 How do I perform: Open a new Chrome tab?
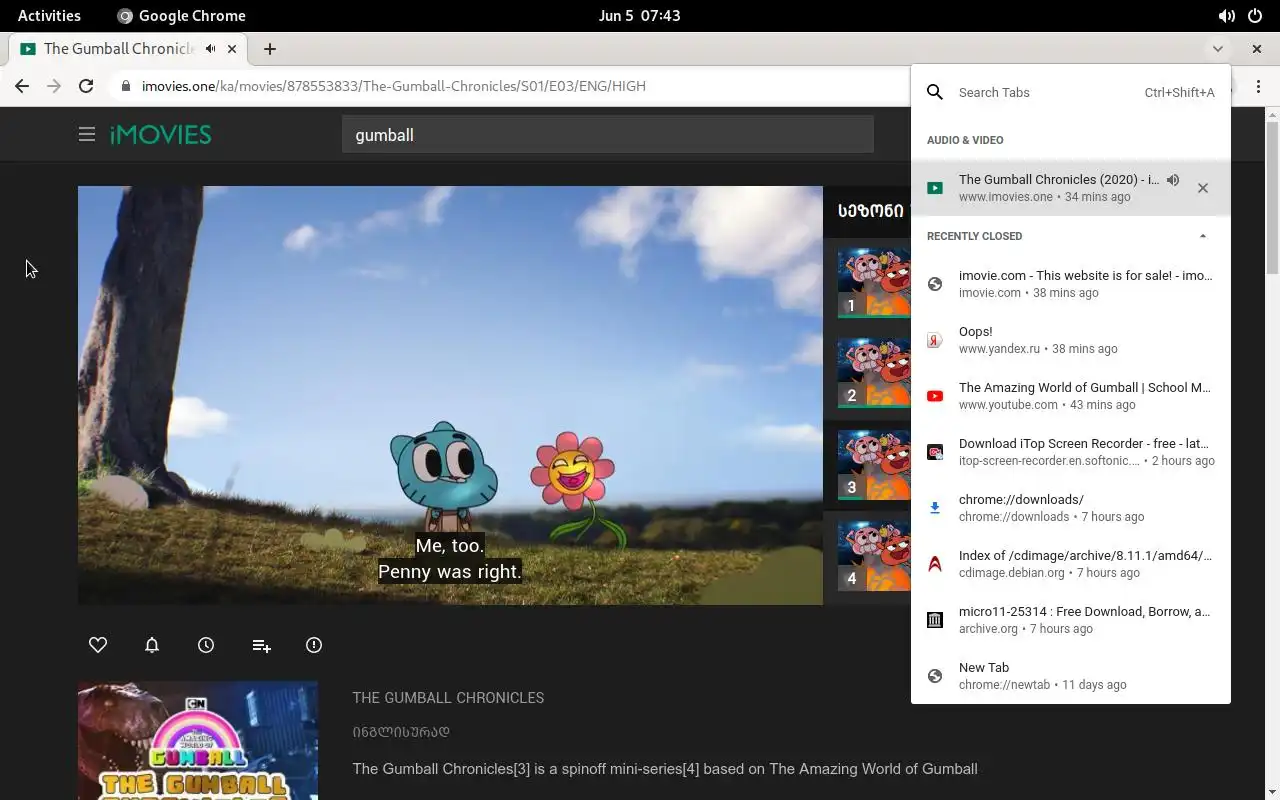click(269, 48)
